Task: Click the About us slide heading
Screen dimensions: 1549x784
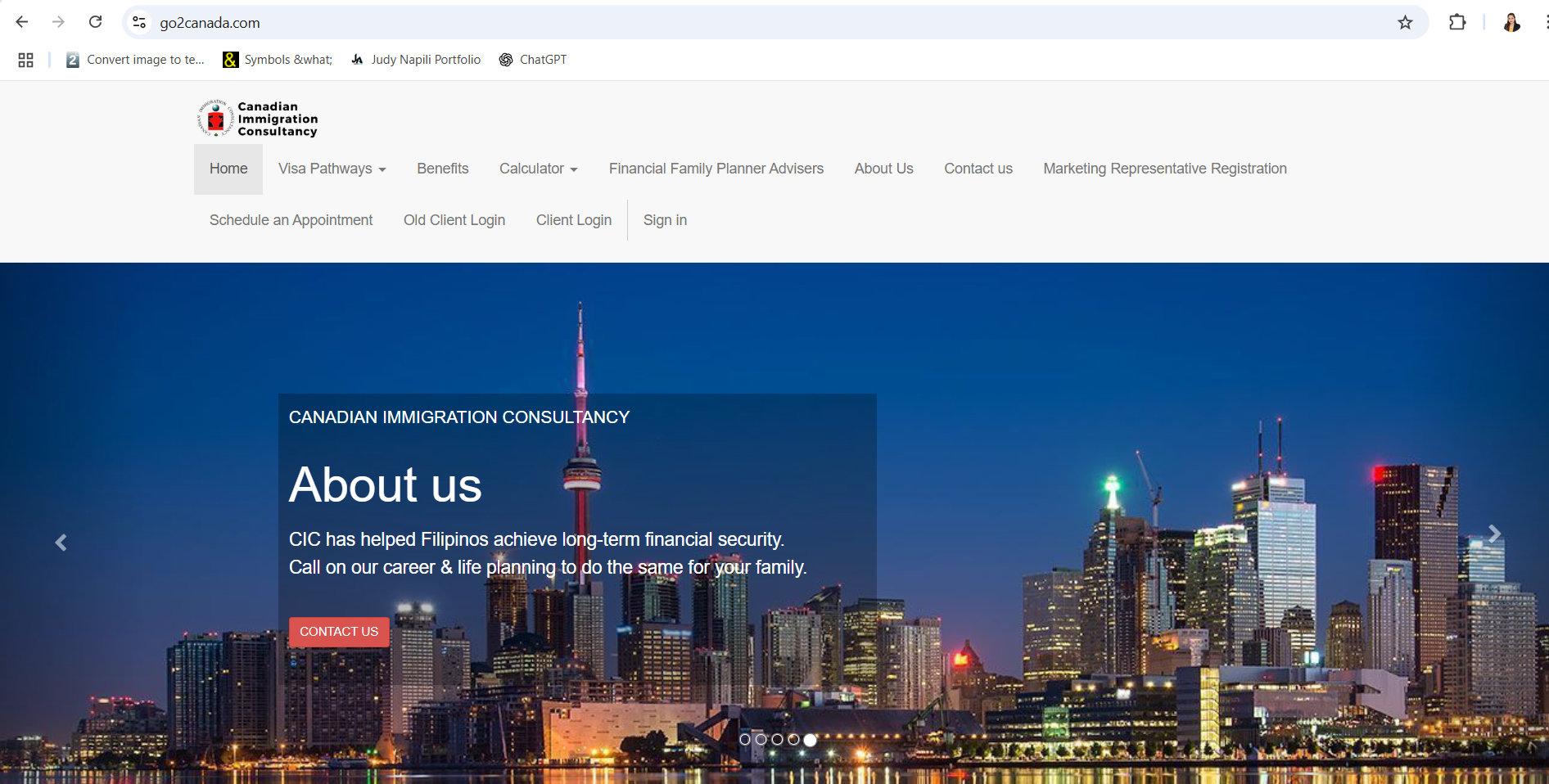Action: [x=386, y=484]
